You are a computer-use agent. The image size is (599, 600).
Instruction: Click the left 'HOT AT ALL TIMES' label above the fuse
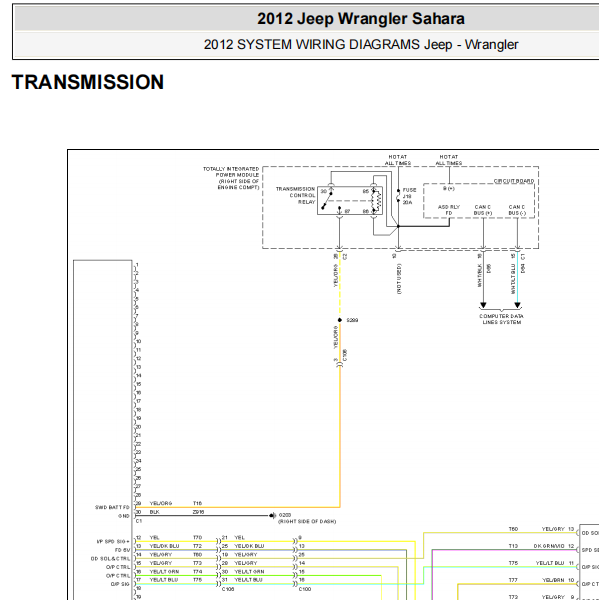pos(398,160)
